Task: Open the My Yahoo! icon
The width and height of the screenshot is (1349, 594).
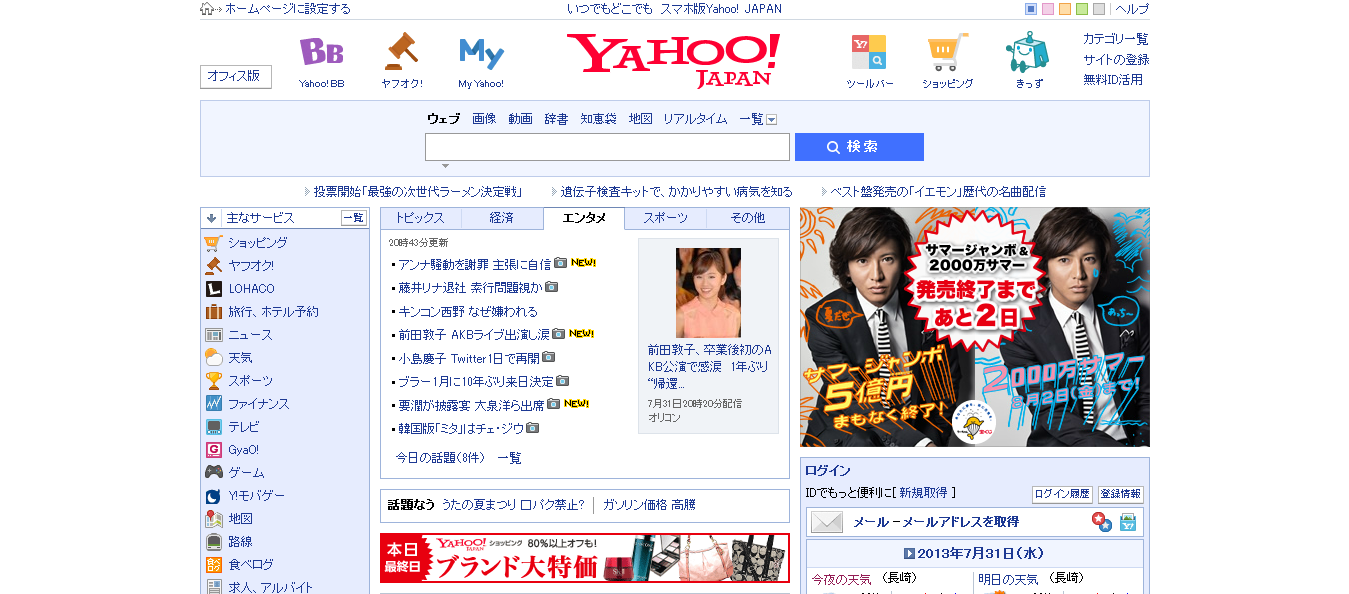Action: point(481,53)
